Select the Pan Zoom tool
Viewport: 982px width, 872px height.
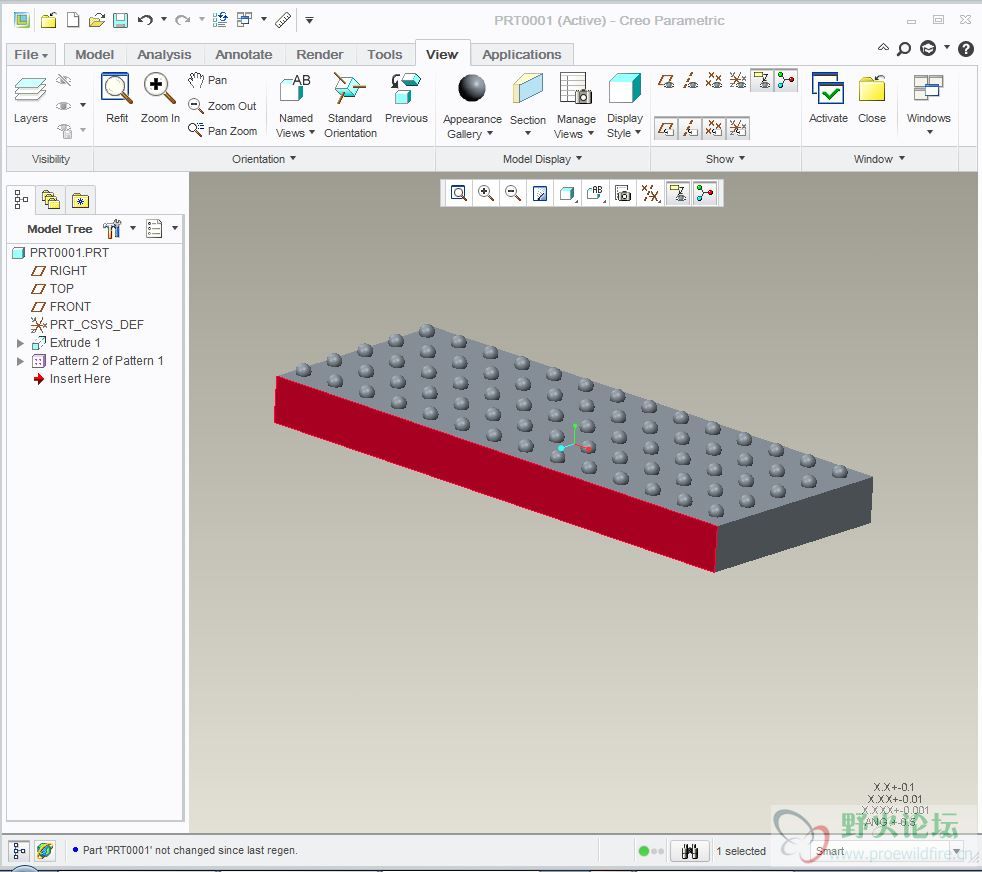(223, 130)
